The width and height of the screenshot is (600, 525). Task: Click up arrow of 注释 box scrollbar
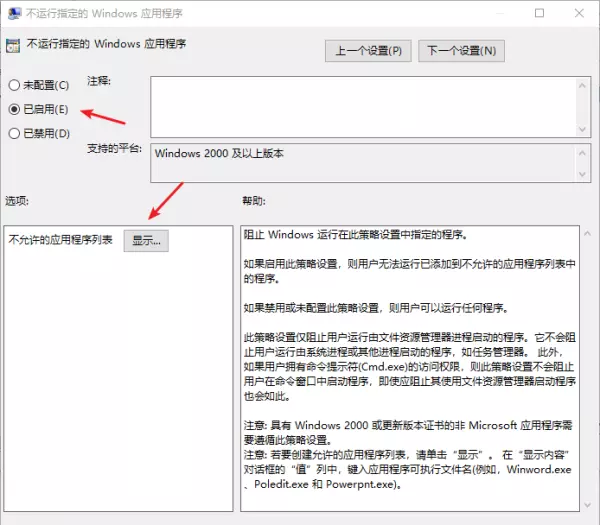coord(582,85)
